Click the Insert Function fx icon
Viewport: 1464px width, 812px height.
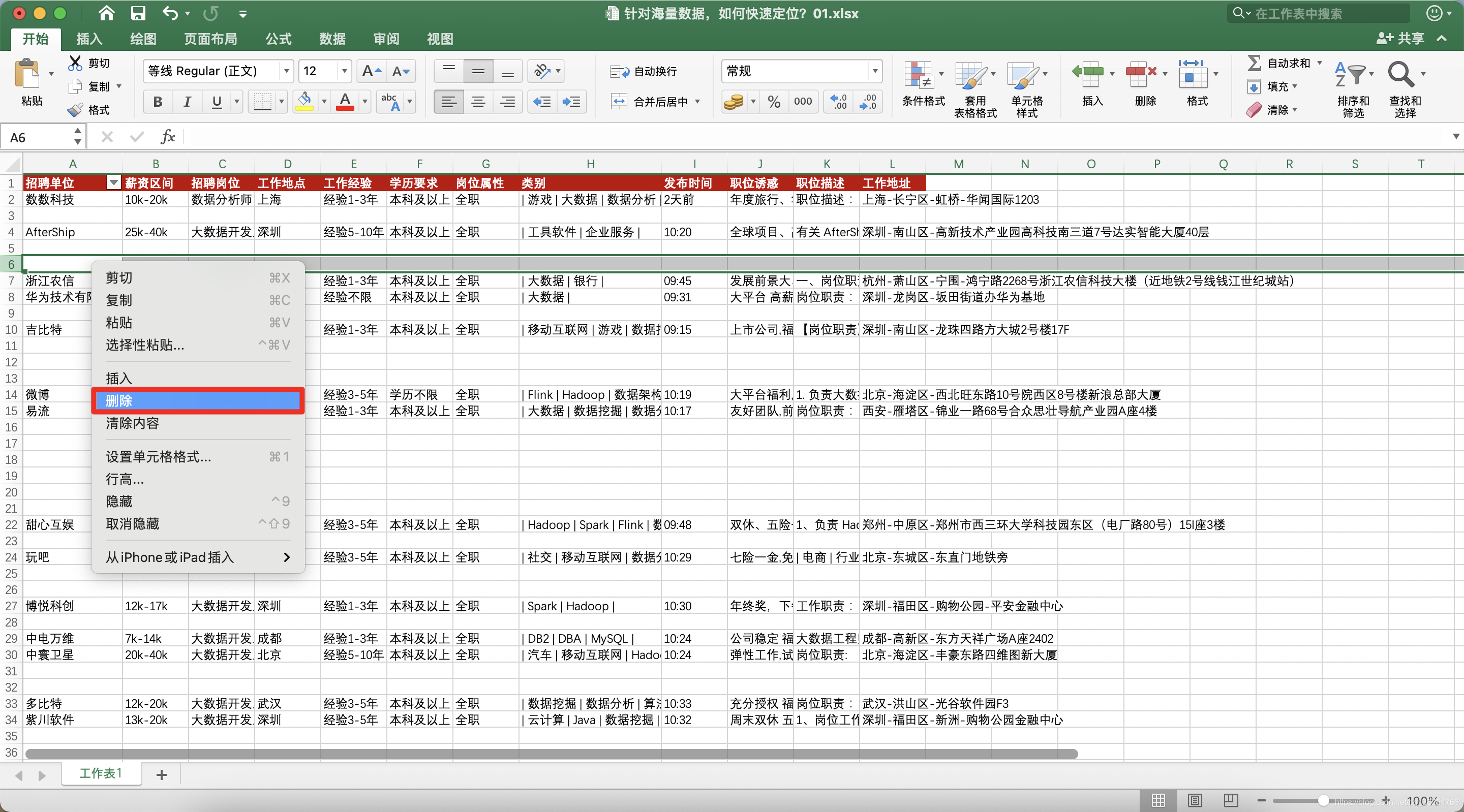point(167,137)
